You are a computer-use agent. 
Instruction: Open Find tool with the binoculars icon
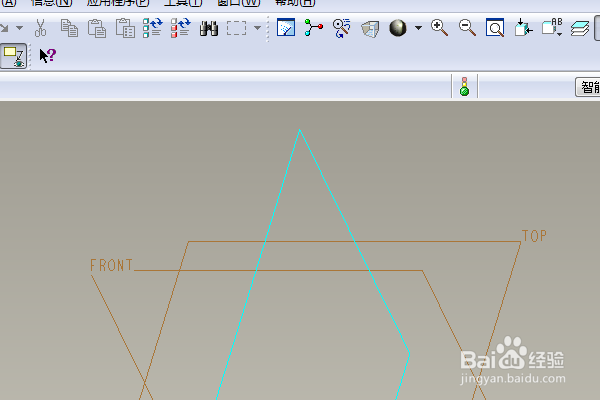coord(209,28)
